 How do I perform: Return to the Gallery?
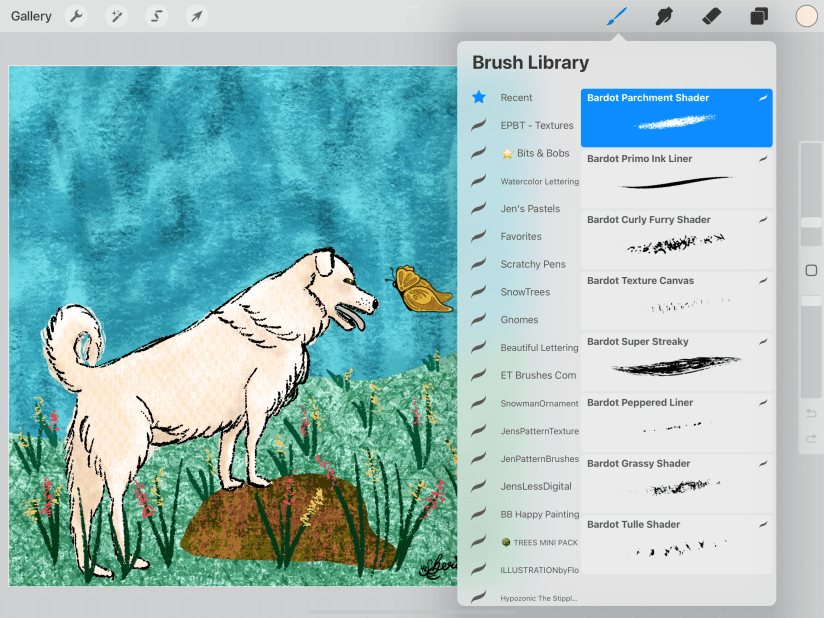(31, 16)
